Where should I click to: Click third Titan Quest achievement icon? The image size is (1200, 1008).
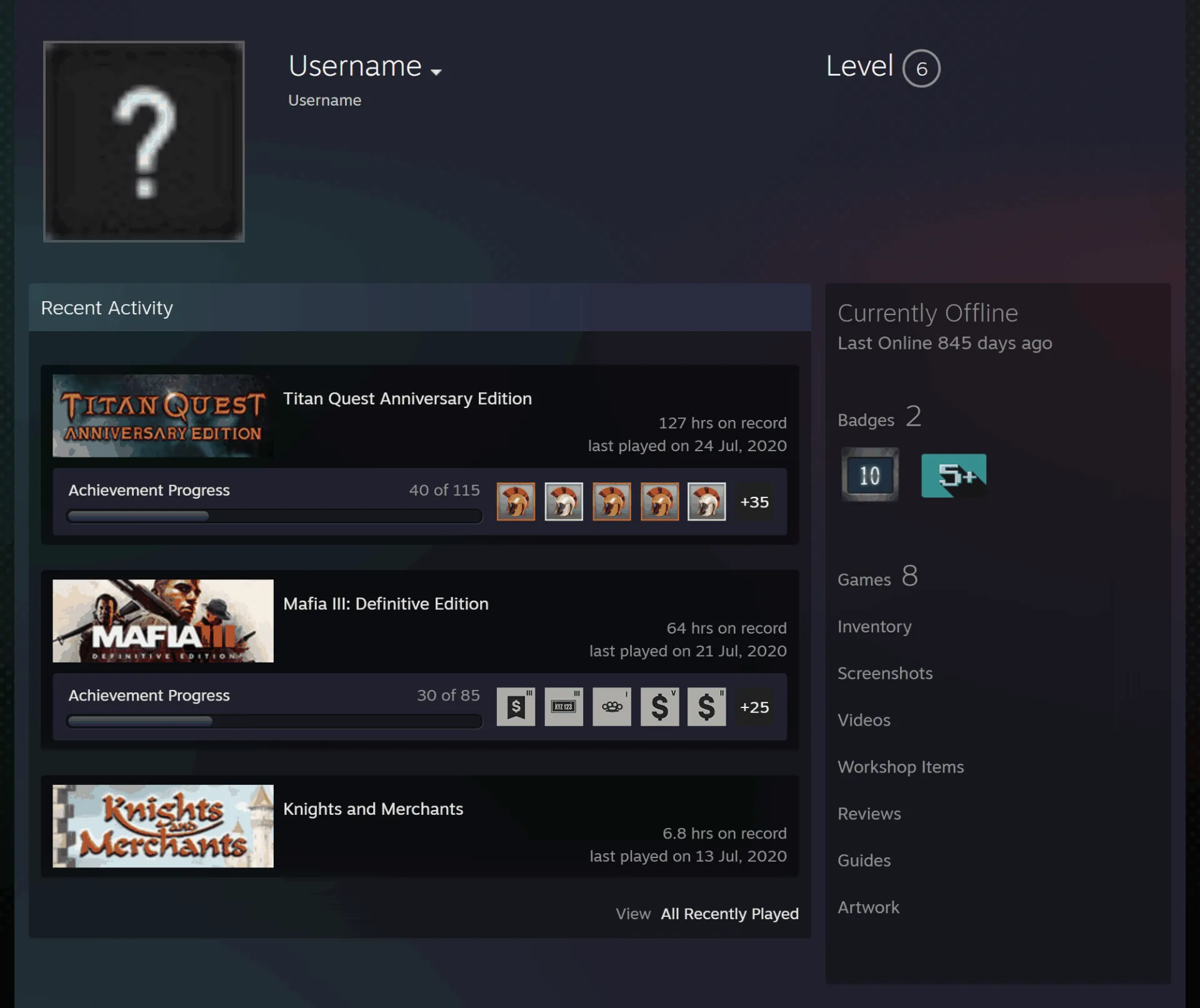tap(612, 501)
